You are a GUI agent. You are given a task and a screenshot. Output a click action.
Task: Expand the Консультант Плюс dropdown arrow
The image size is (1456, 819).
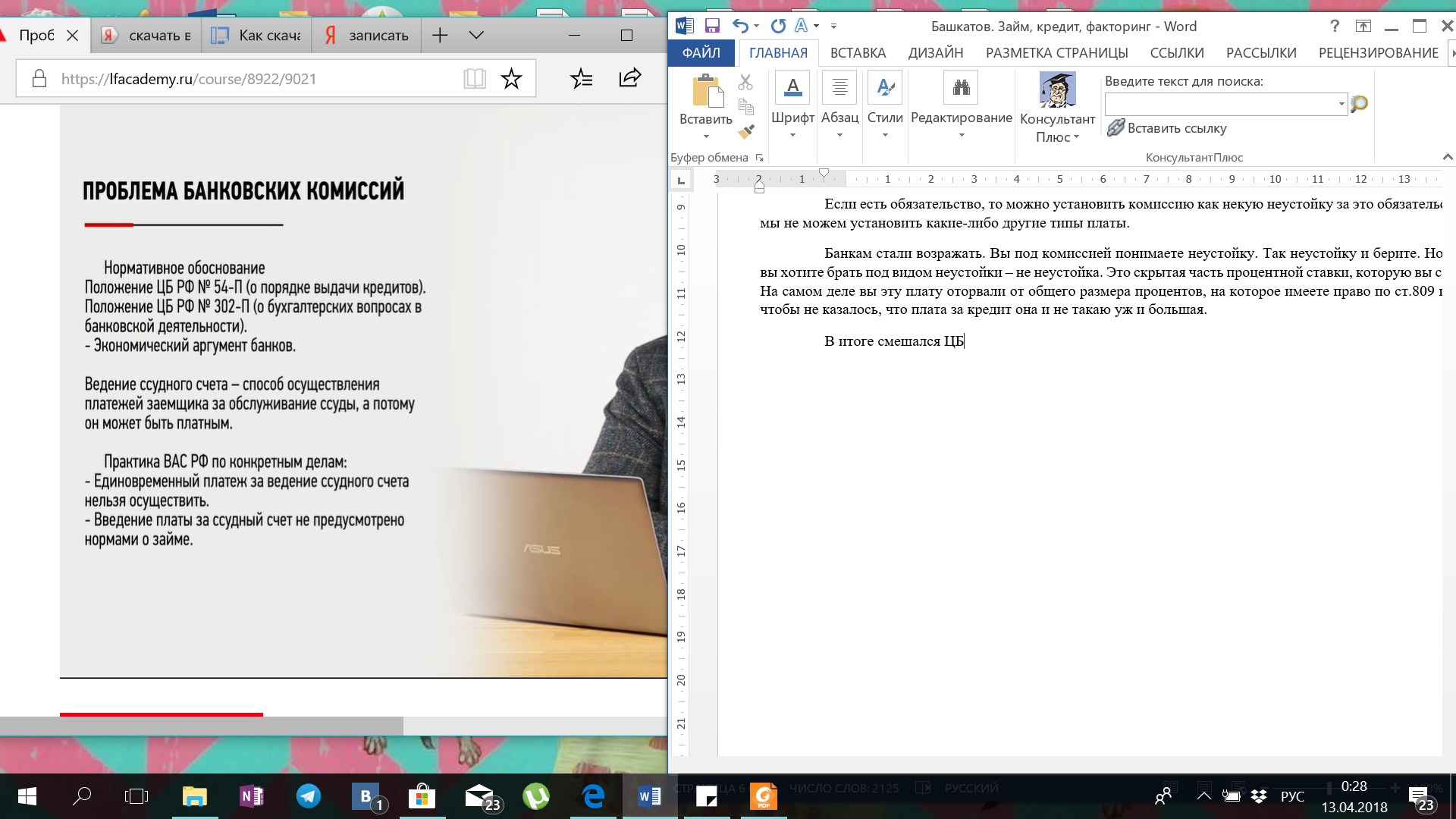[1076, 137]
